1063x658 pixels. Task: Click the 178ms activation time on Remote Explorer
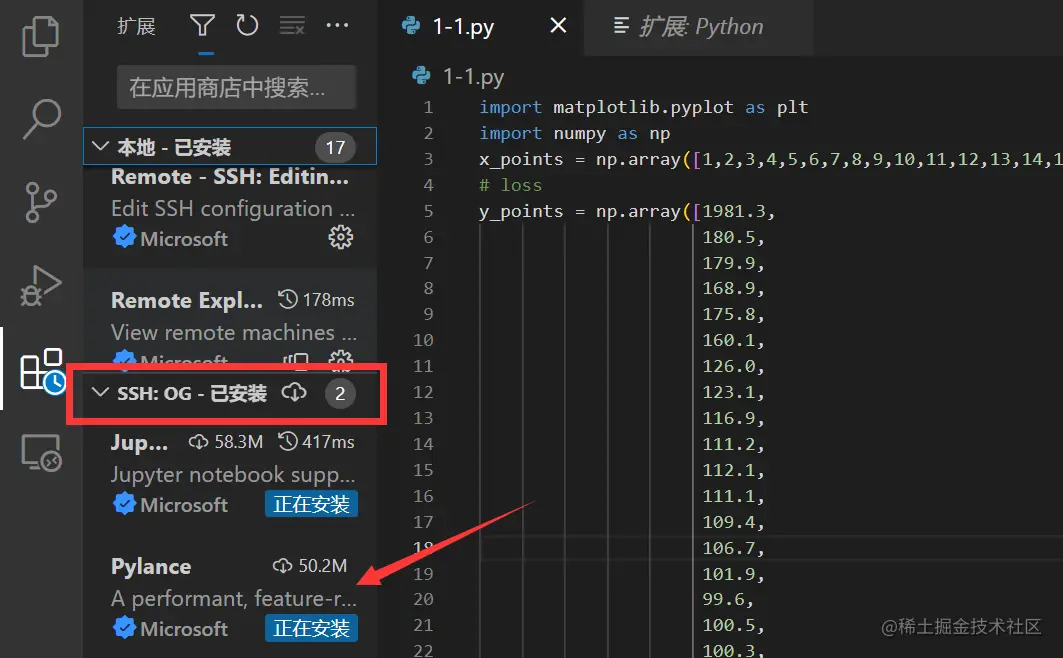tap(317, 300)
